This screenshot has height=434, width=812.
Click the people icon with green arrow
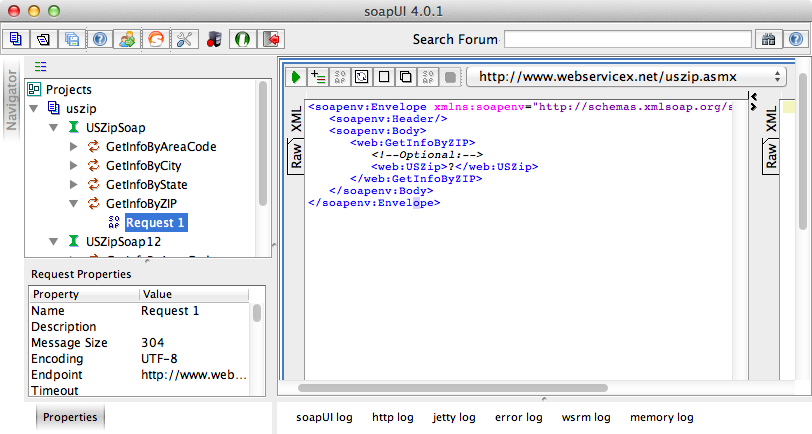point(127,39)
